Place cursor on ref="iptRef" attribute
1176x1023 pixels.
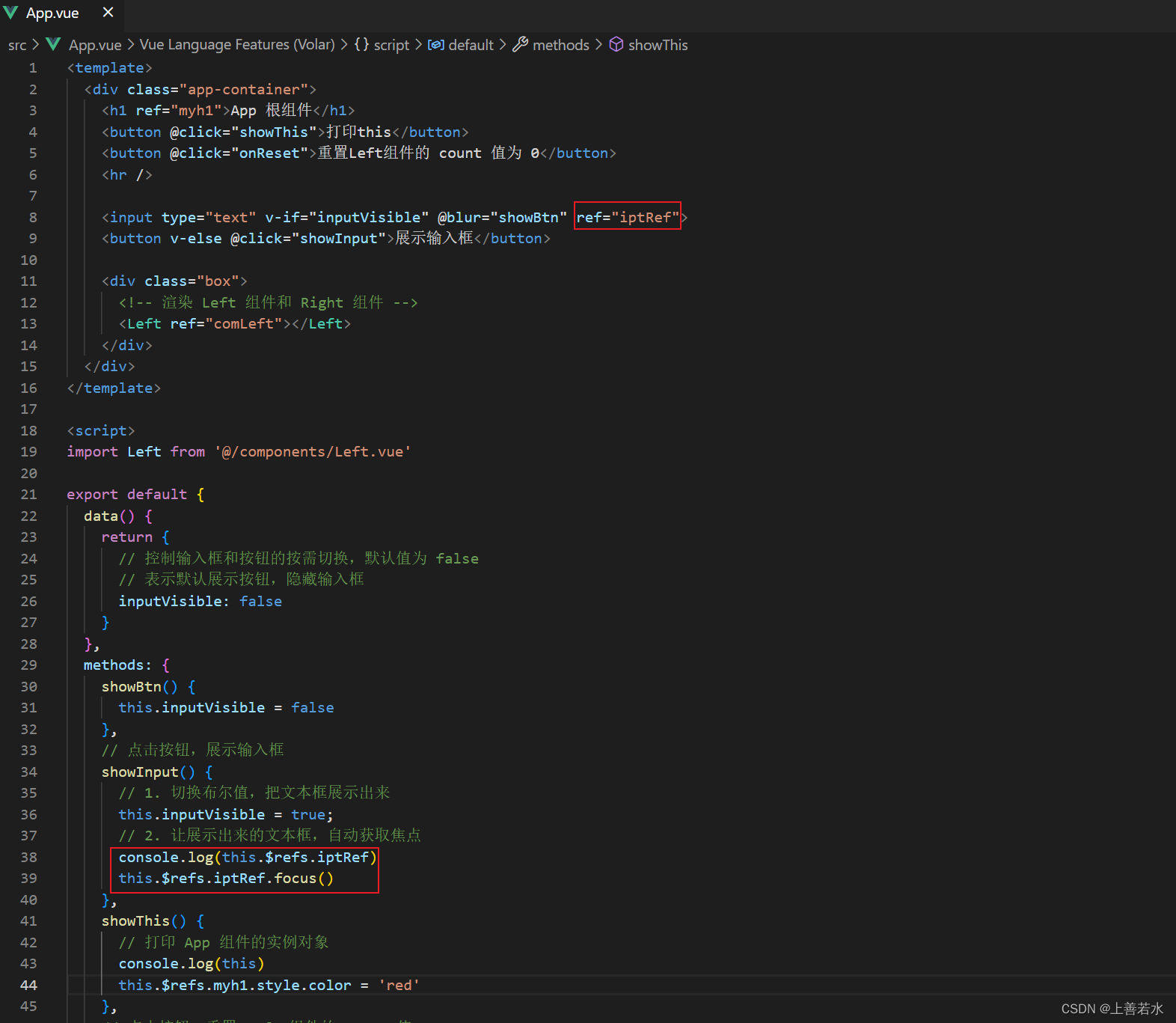[x=628, y=218]
